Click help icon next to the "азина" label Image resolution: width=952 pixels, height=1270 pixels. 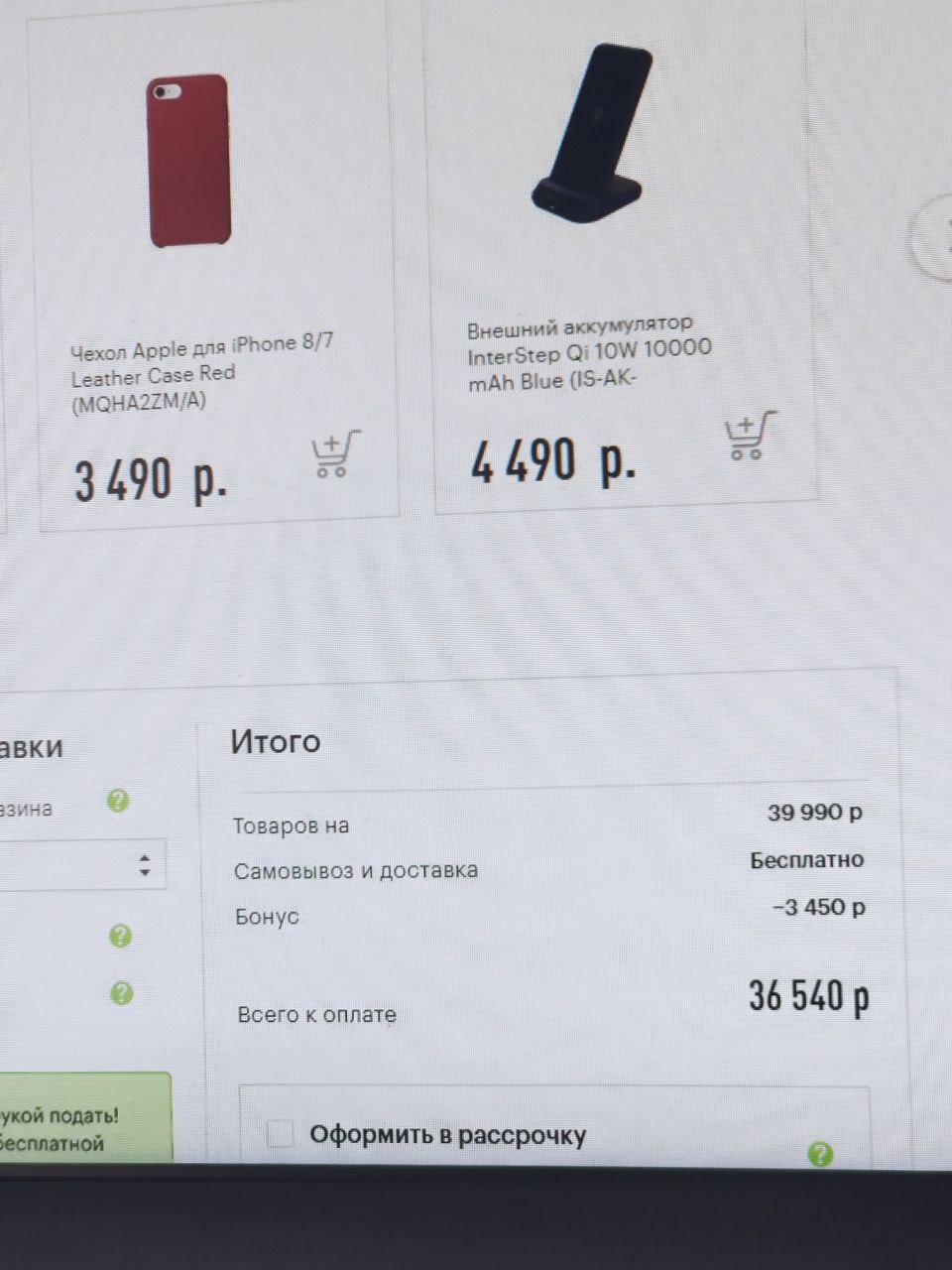point(118,801)
